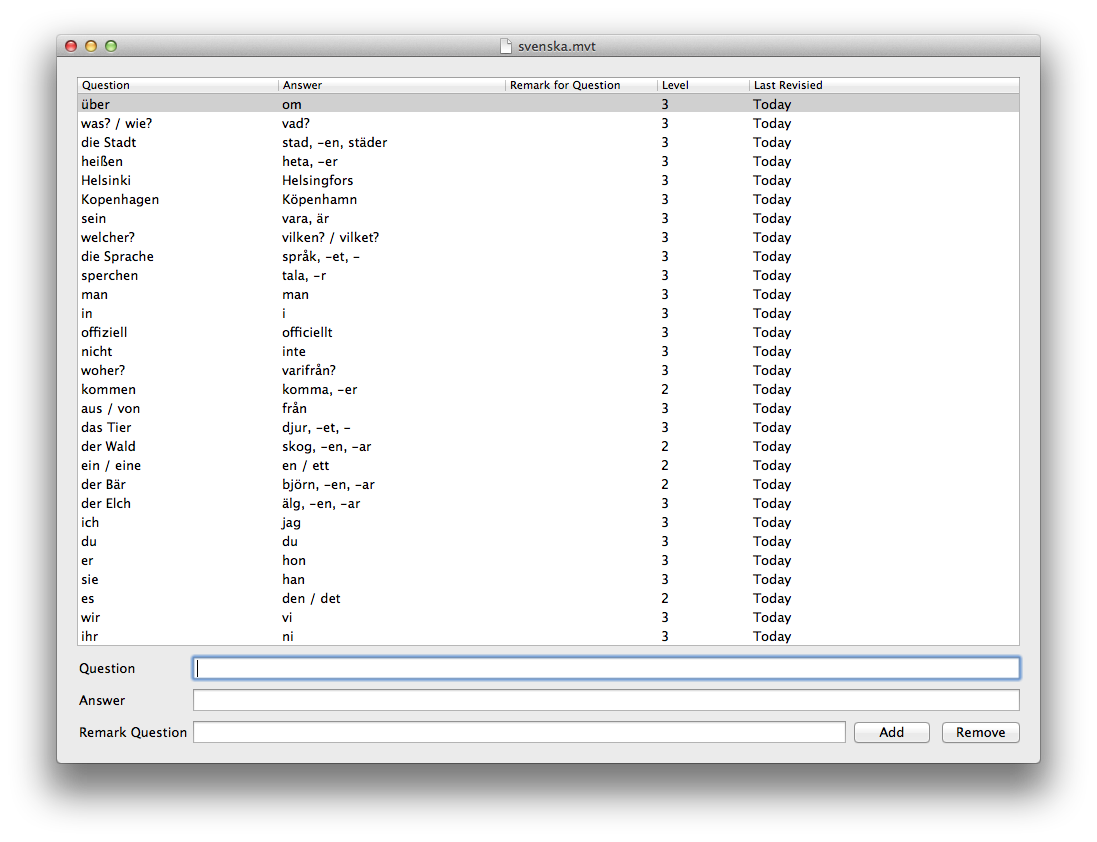Viewport: 1097px width, 842px height.
Task: Click the answer cell 'den / det'
Action: 311,599
